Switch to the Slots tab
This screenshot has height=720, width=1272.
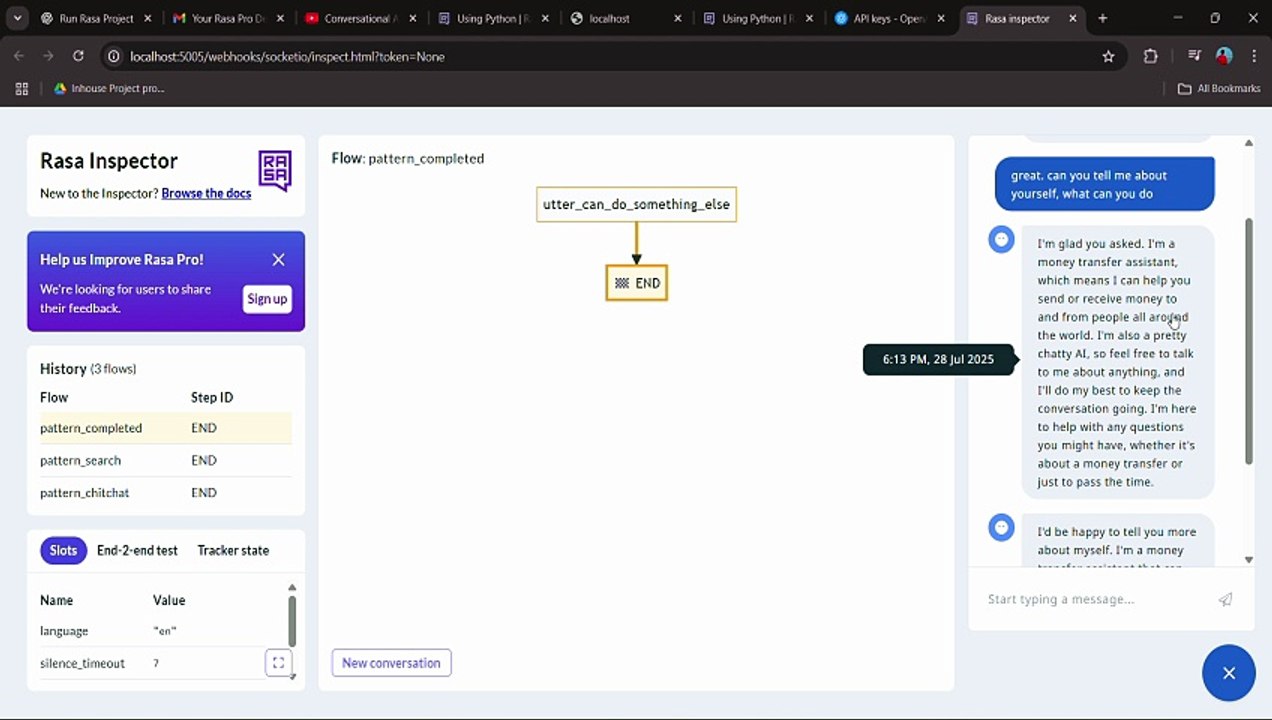pyautogui.click(x=63, y=550)
